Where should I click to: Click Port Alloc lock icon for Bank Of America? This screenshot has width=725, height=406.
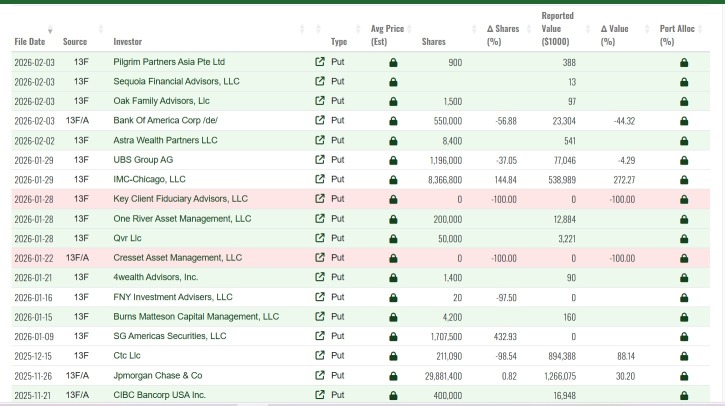coord(684,121)
